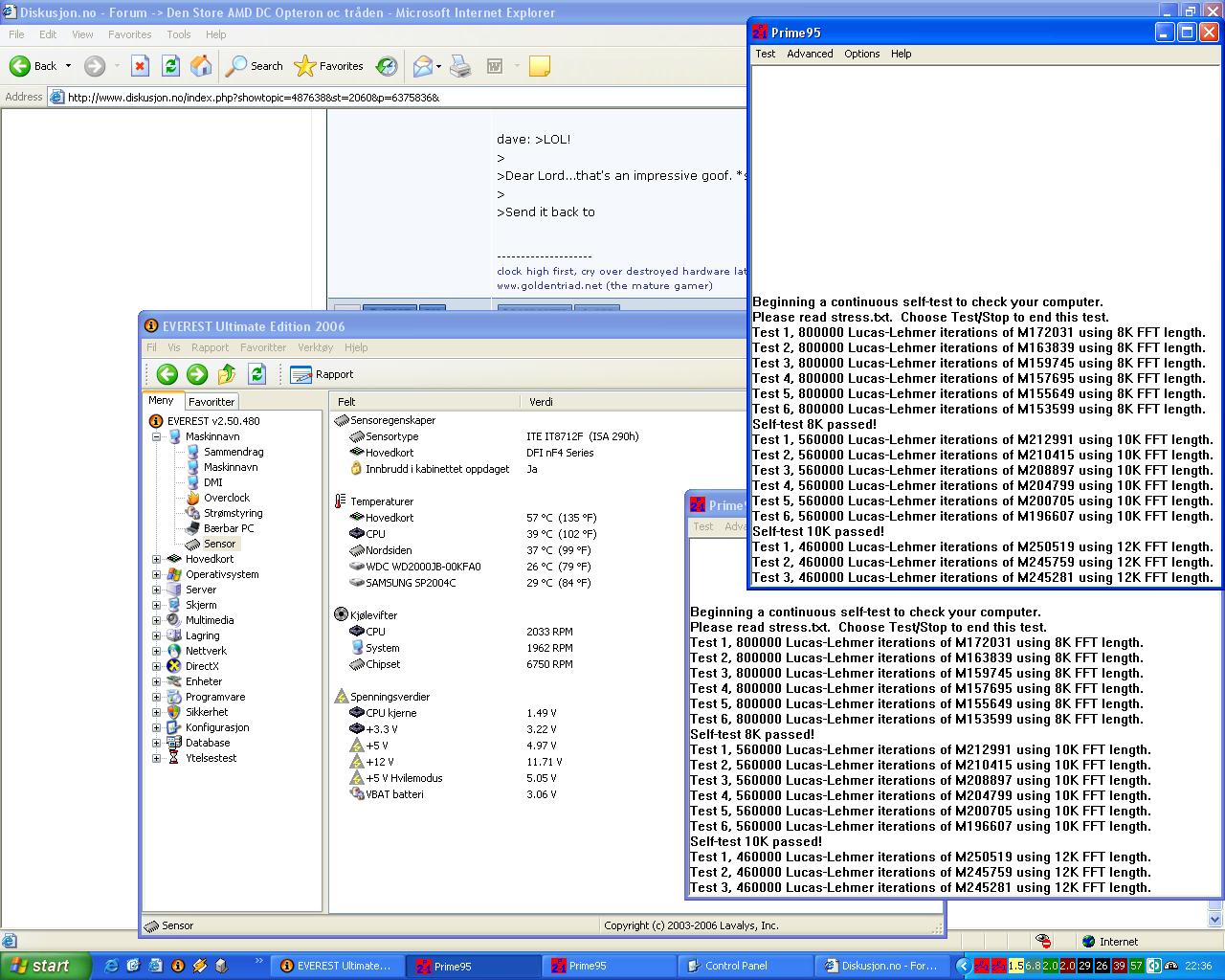Switch to the Meny tab in EVEREST
This screenshot has height=980, width=1225.
161,401
